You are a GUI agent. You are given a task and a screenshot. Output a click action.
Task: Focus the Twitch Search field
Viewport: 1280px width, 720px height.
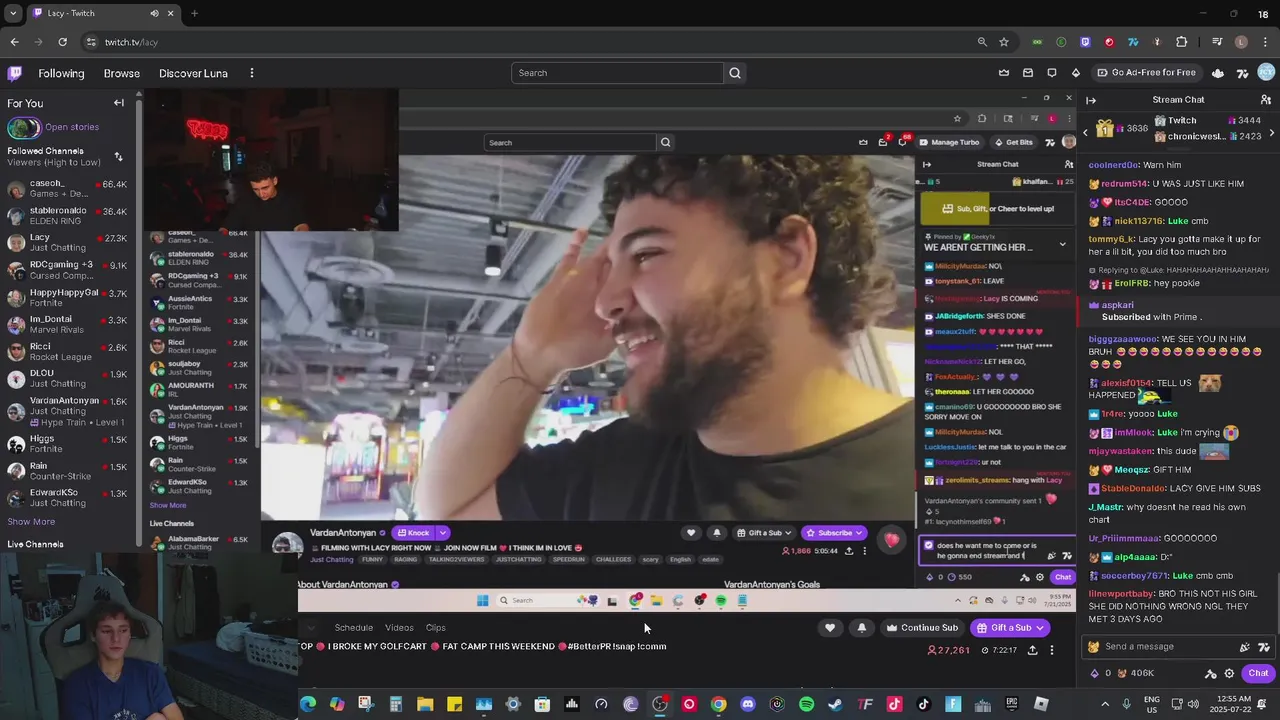617,73
